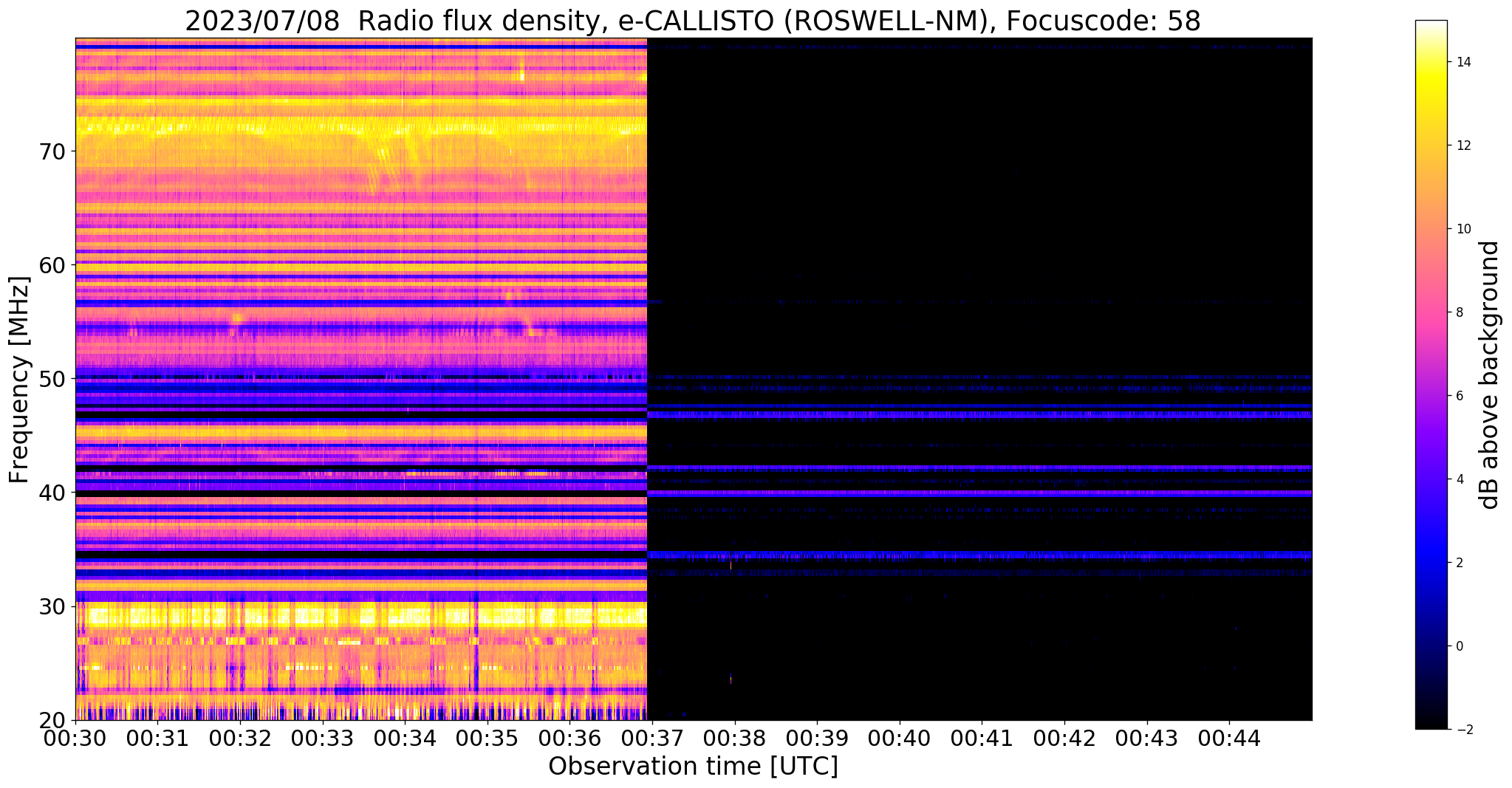Click the 60 MHz frequency tick label
Viewport: 1512px width, 788px height.
52,265
